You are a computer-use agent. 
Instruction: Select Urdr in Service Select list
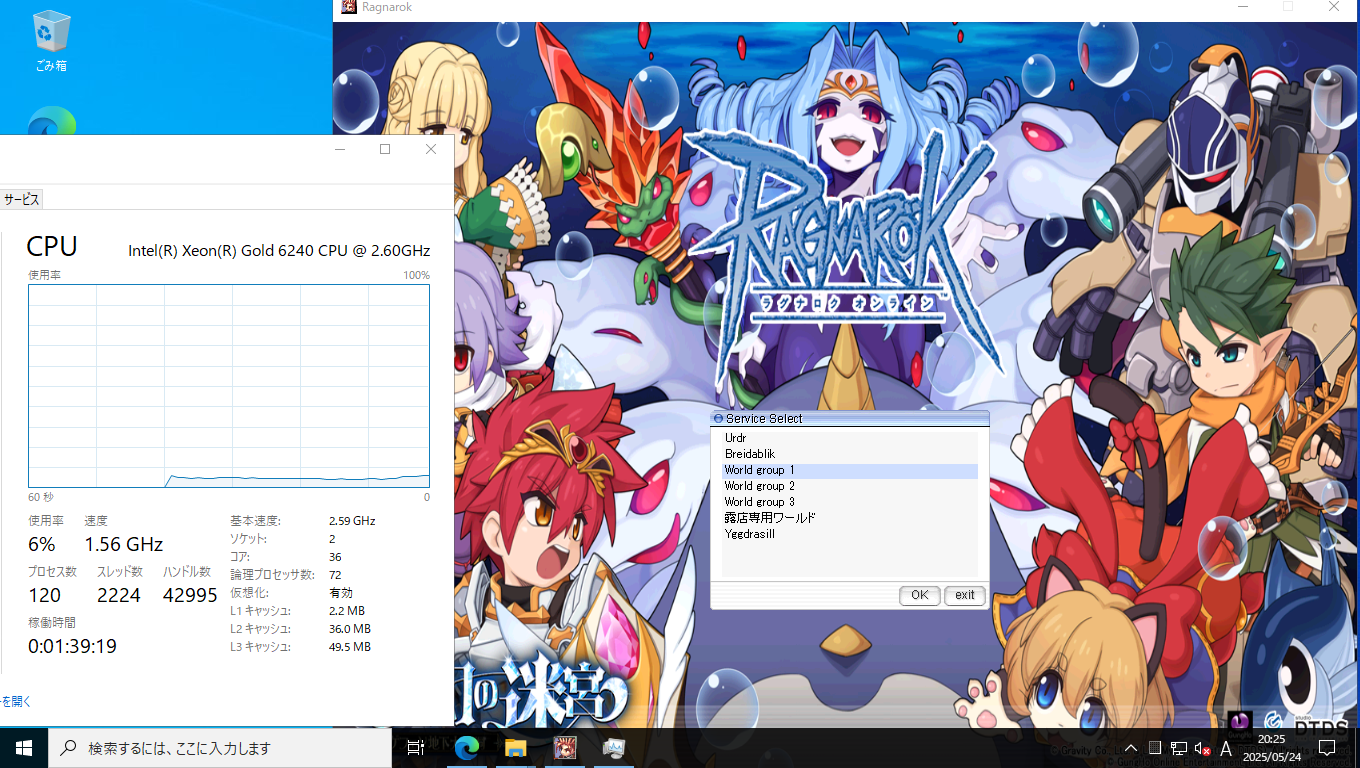(x=849, y=438)
